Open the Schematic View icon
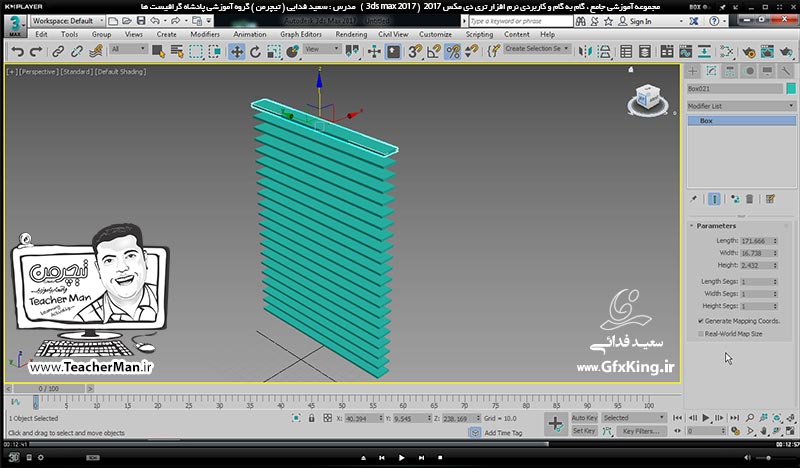The width and height of the screenshot is (800, 468). (704, 52)
